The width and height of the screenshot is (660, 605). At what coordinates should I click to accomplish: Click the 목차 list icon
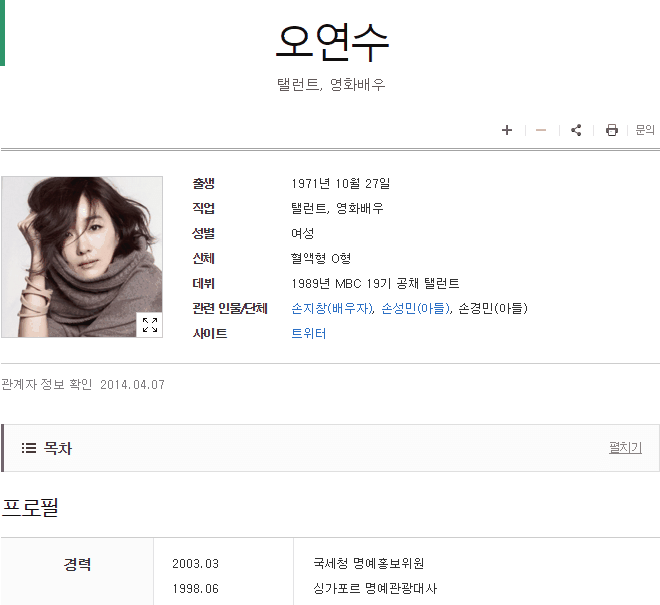pyautogui.click(x=29, y=448)
